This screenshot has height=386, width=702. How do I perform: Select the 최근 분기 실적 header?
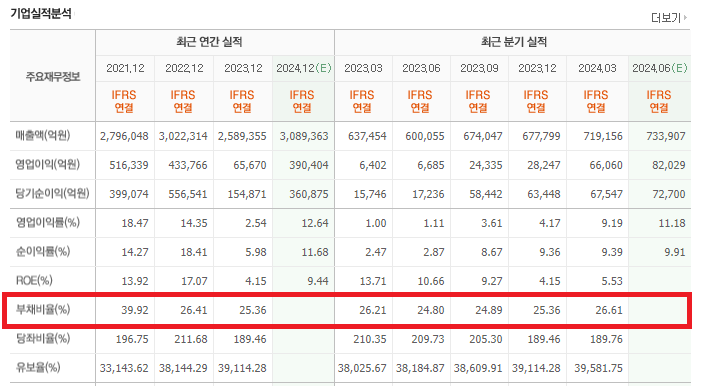[514, 42]
